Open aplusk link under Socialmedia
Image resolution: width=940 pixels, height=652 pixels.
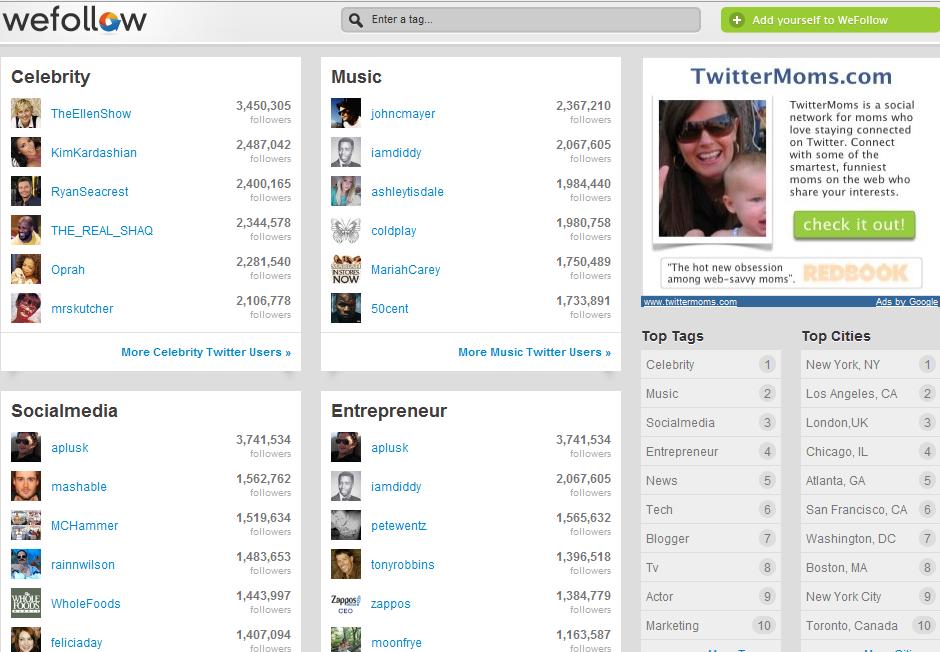pos(70,448)
